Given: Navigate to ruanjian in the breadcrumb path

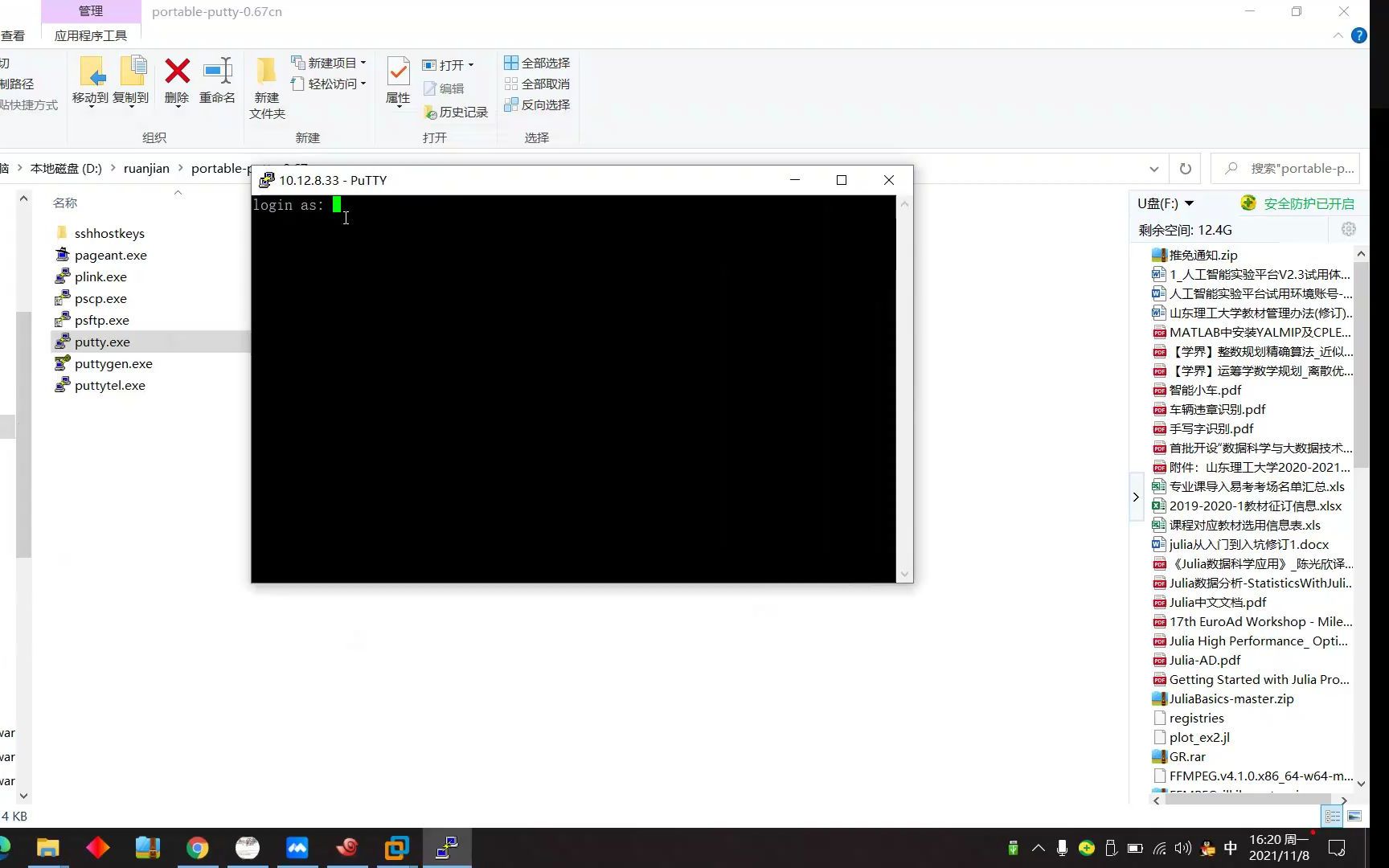Looking at the screenshot, I should (x=146, y=168).
